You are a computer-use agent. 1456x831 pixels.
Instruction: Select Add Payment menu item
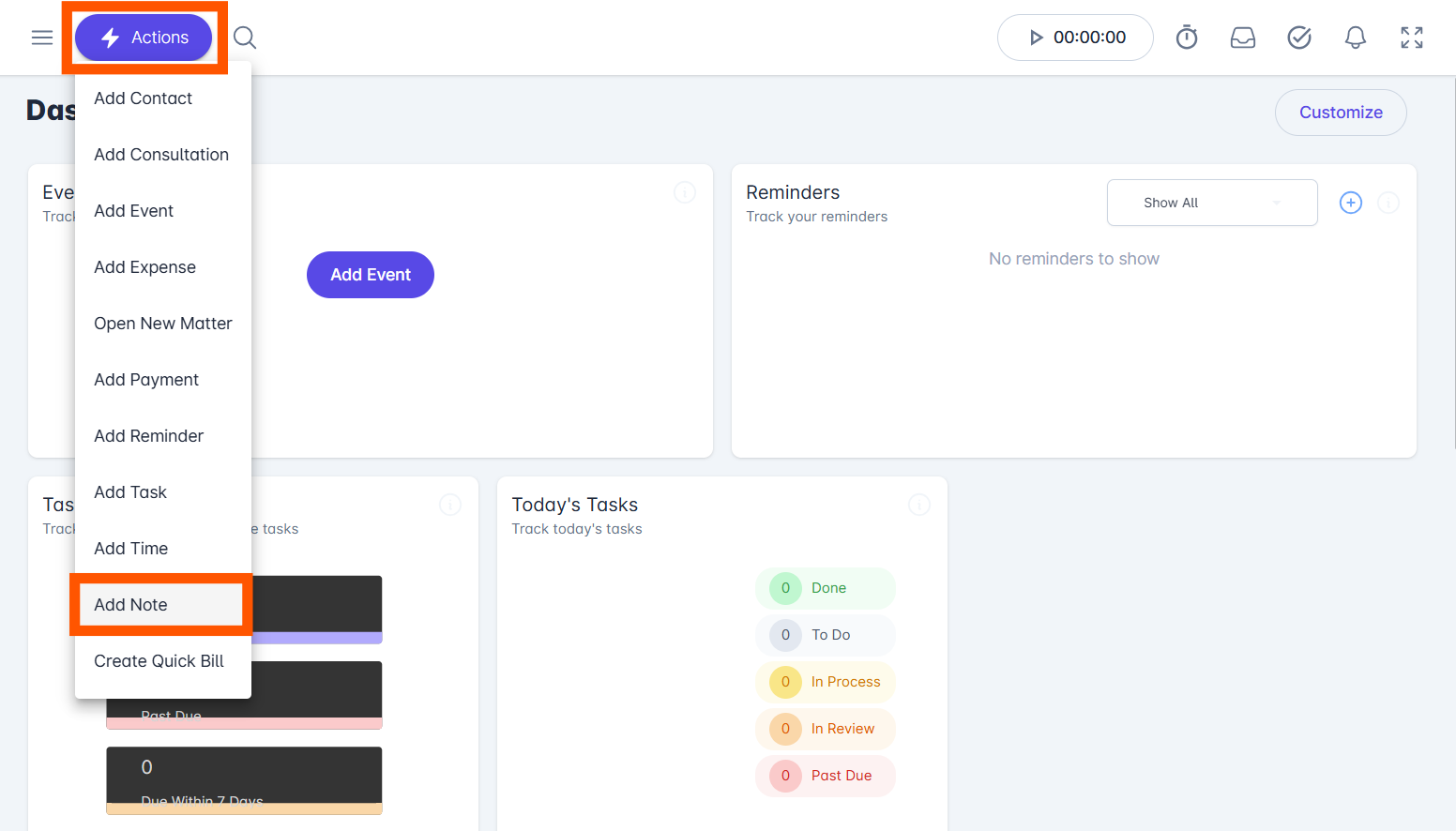(163, 380)
